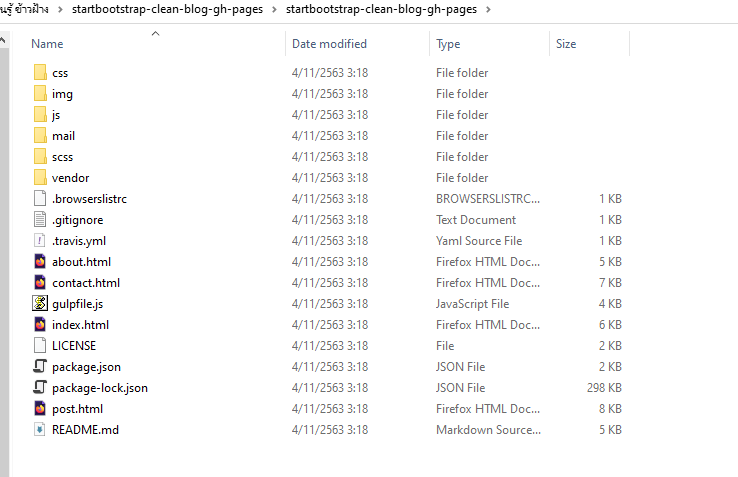Image resolution: width=738 pixels, height=477 pixels.
Task: Select the .browserslistrc file name
Action: click(x=89, y=199)
